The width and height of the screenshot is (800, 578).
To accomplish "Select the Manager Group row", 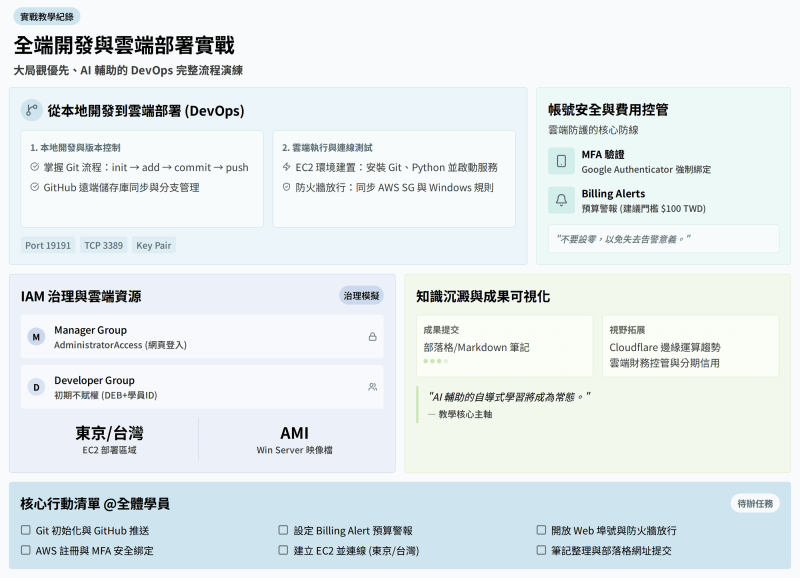I will point(202,337).
